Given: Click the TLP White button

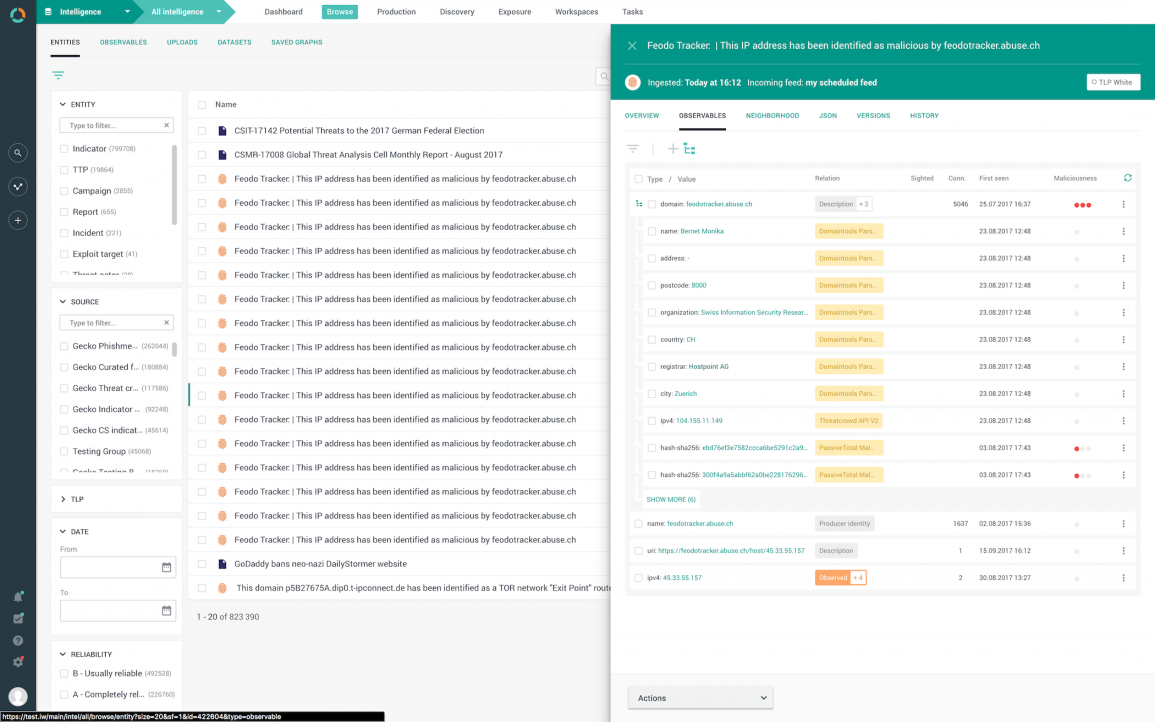Looking at the screenshot, I should [1113, 82].
